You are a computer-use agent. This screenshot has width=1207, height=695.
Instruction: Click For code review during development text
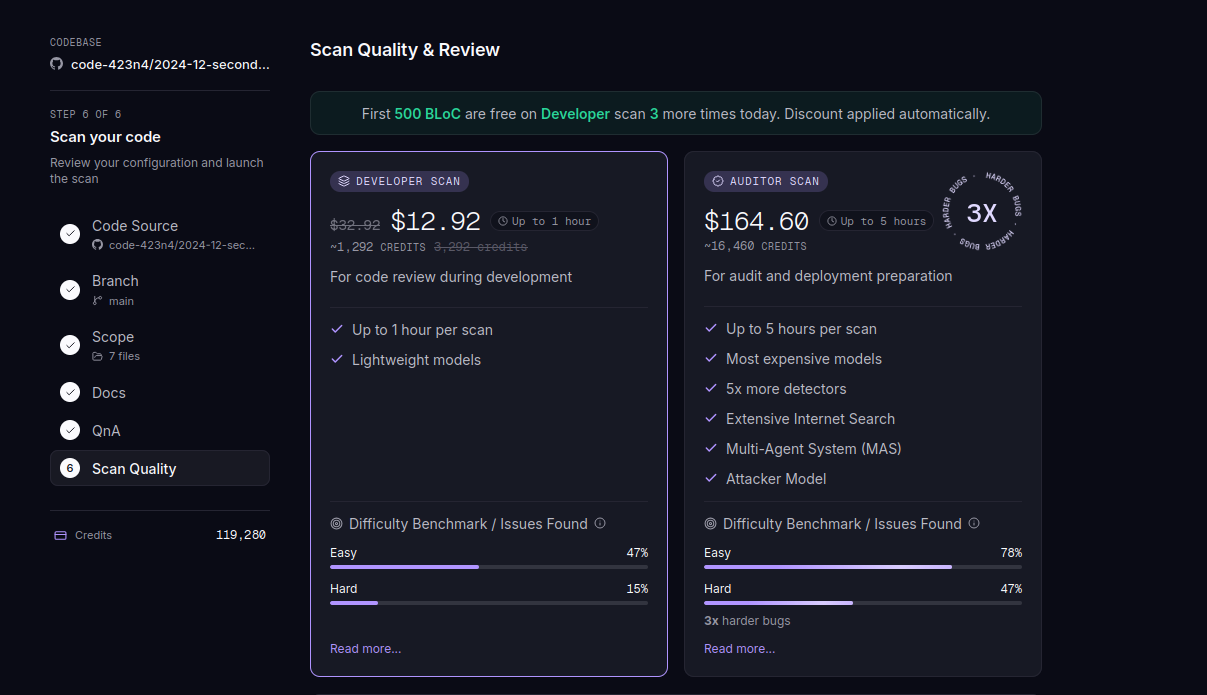451,277
